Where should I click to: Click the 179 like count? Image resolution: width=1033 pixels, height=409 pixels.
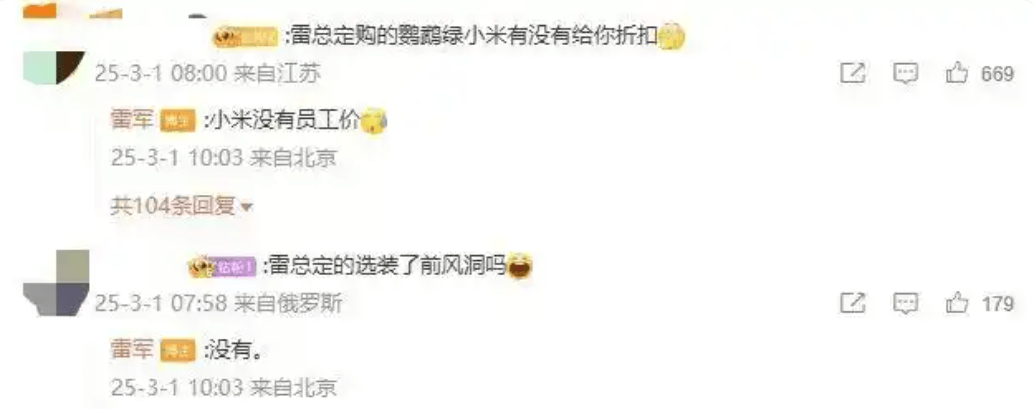[x=997, y=304]
